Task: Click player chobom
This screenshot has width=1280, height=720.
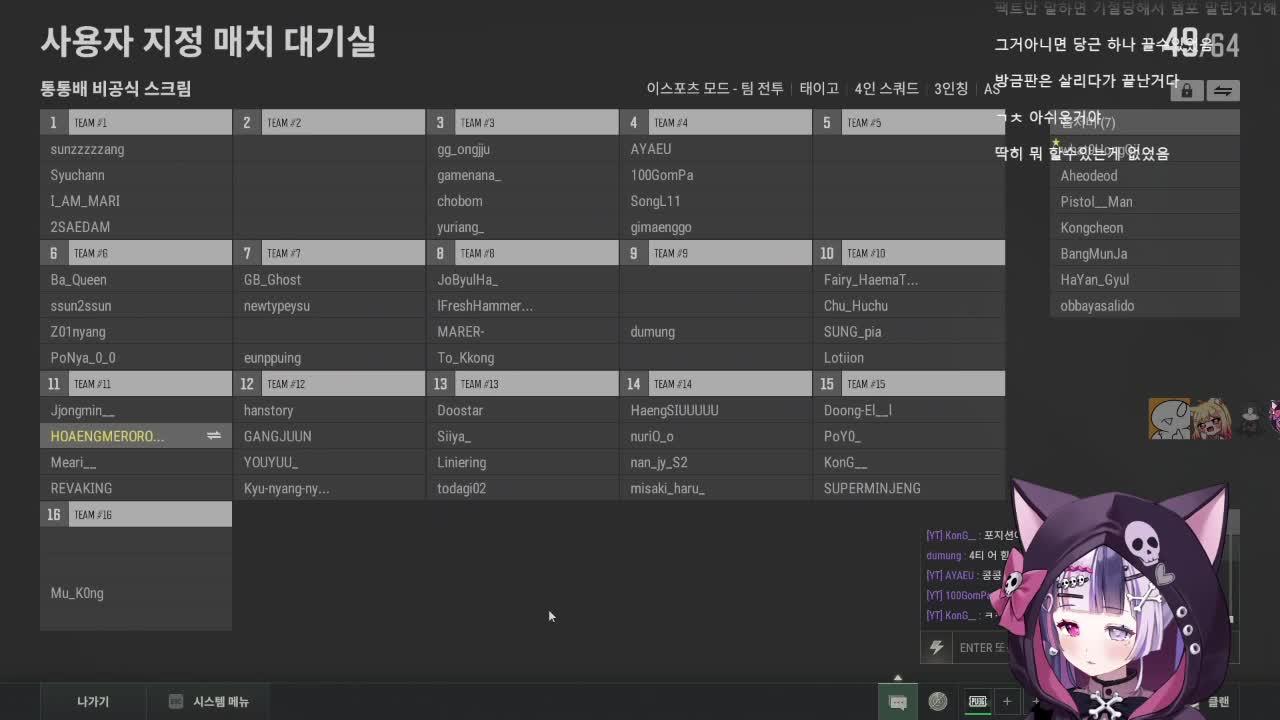Action: 460,201
